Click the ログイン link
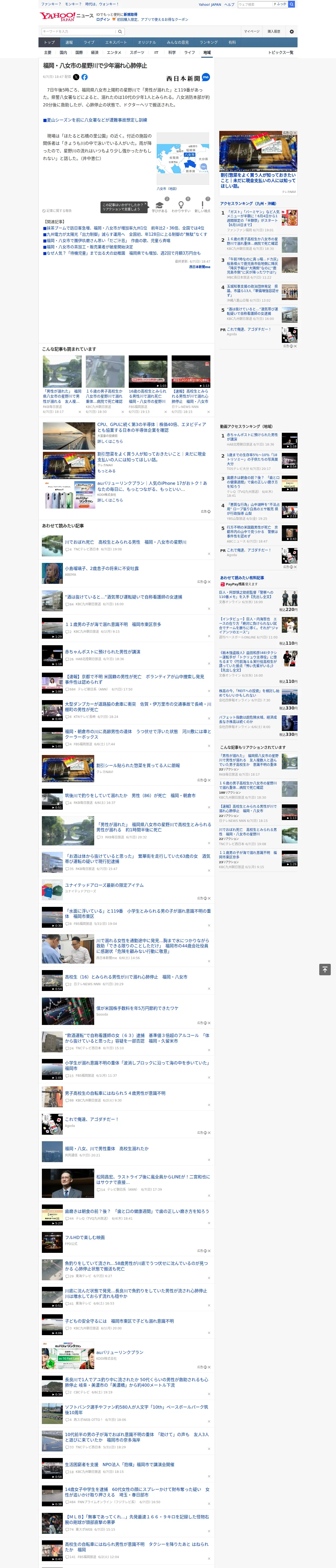This screenshot has height=1568, width=336. tap(103, 20)
